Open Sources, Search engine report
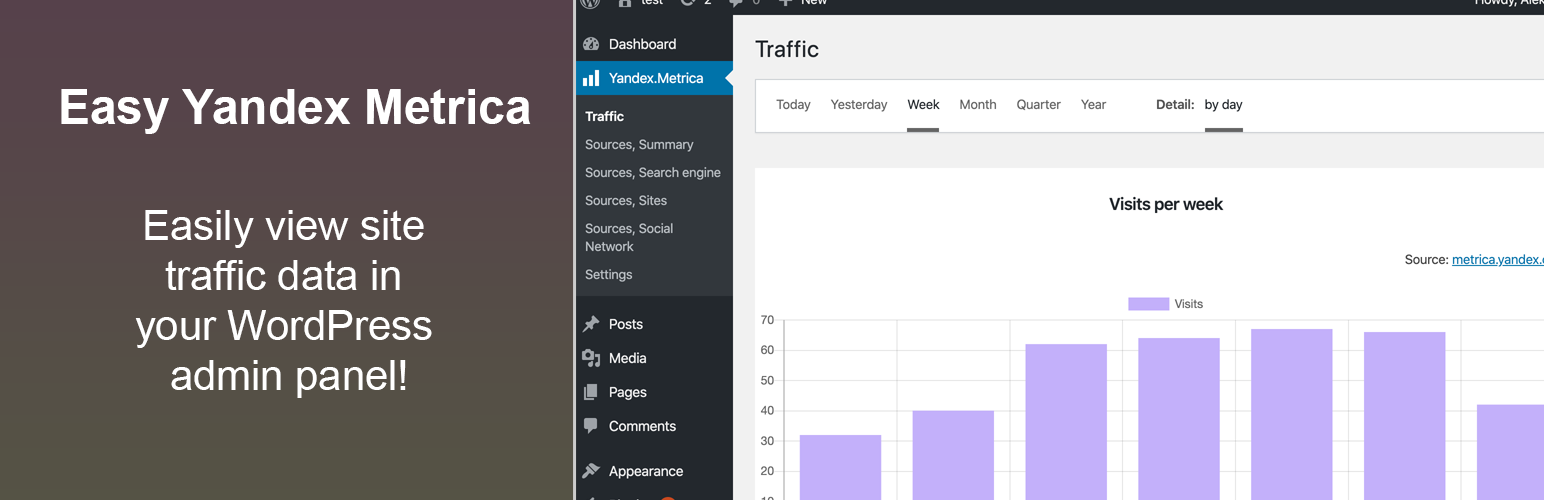Screen dimensions: 1544x500 653,173
